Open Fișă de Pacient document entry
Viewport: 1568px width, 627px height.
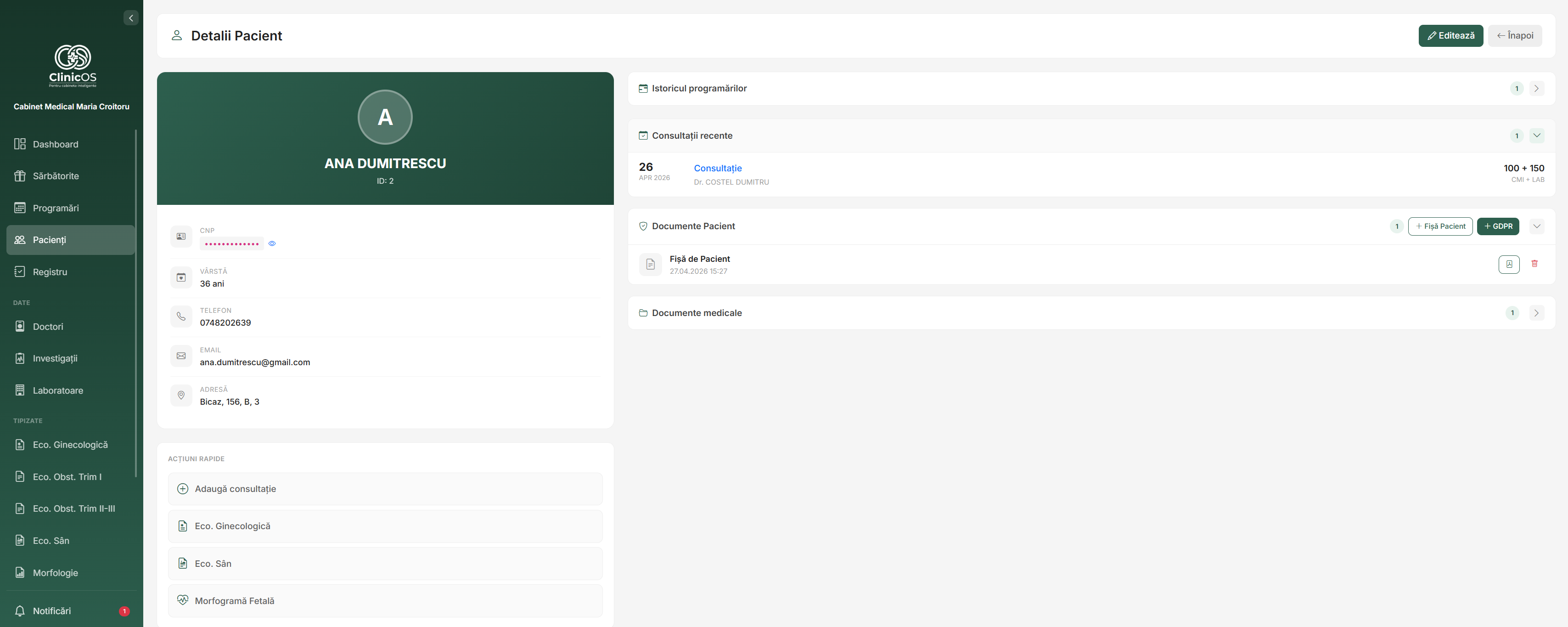pyautogui.click(x=699, y=260)
